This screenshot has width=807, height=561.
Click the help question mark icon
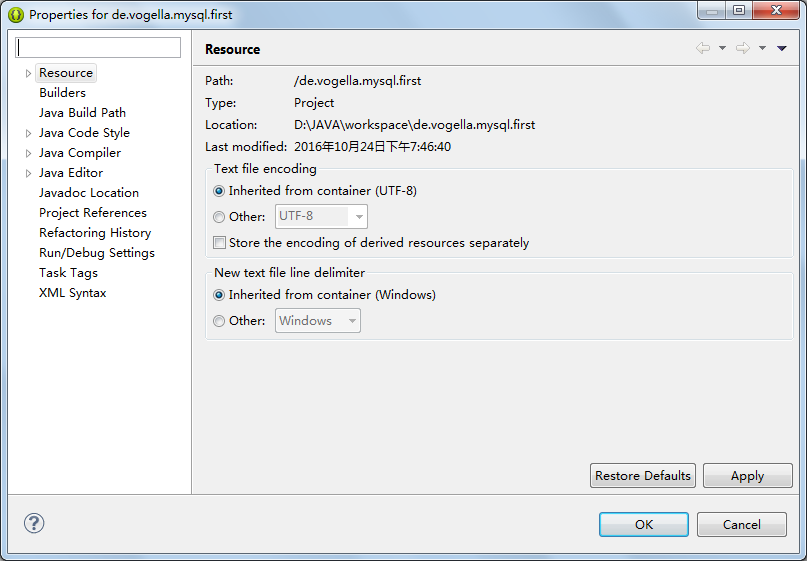34,523
